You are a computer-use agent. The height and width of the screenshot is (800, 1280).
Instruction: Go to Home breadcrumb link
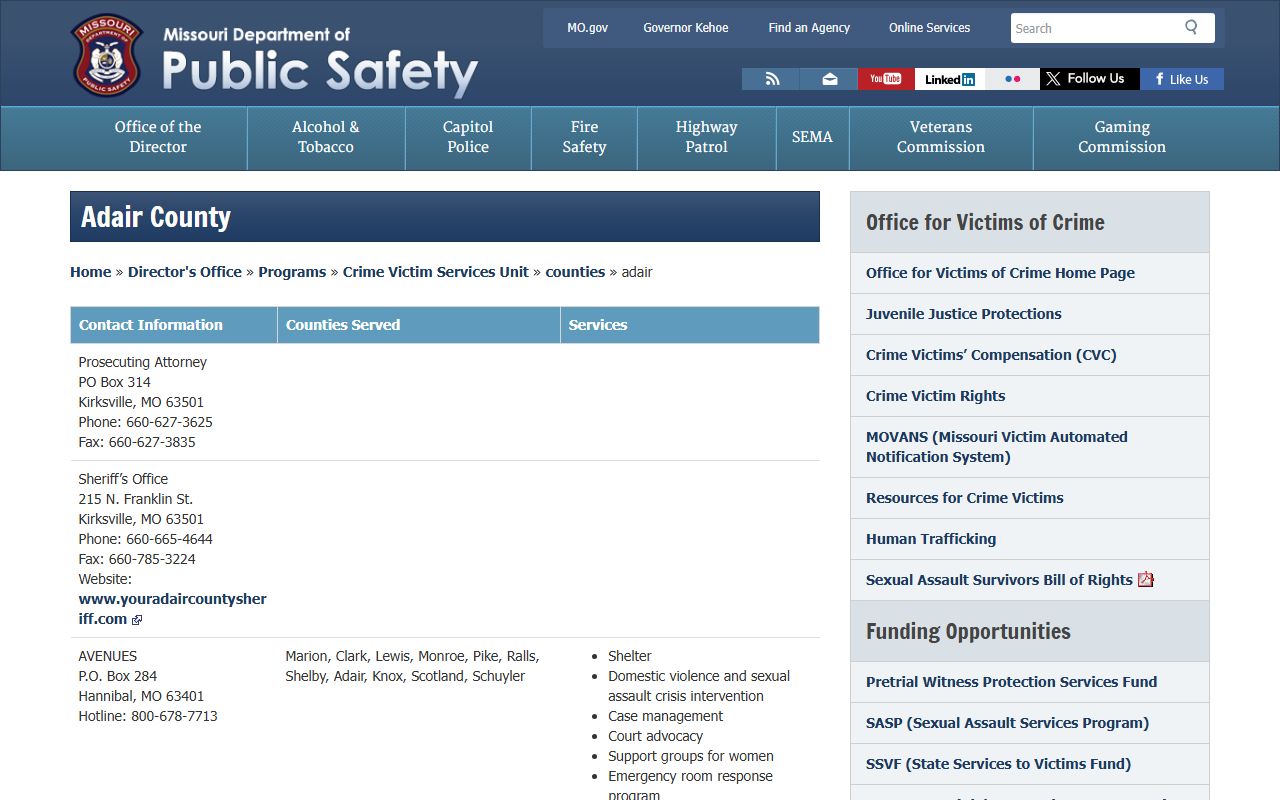tap(90, 272)
